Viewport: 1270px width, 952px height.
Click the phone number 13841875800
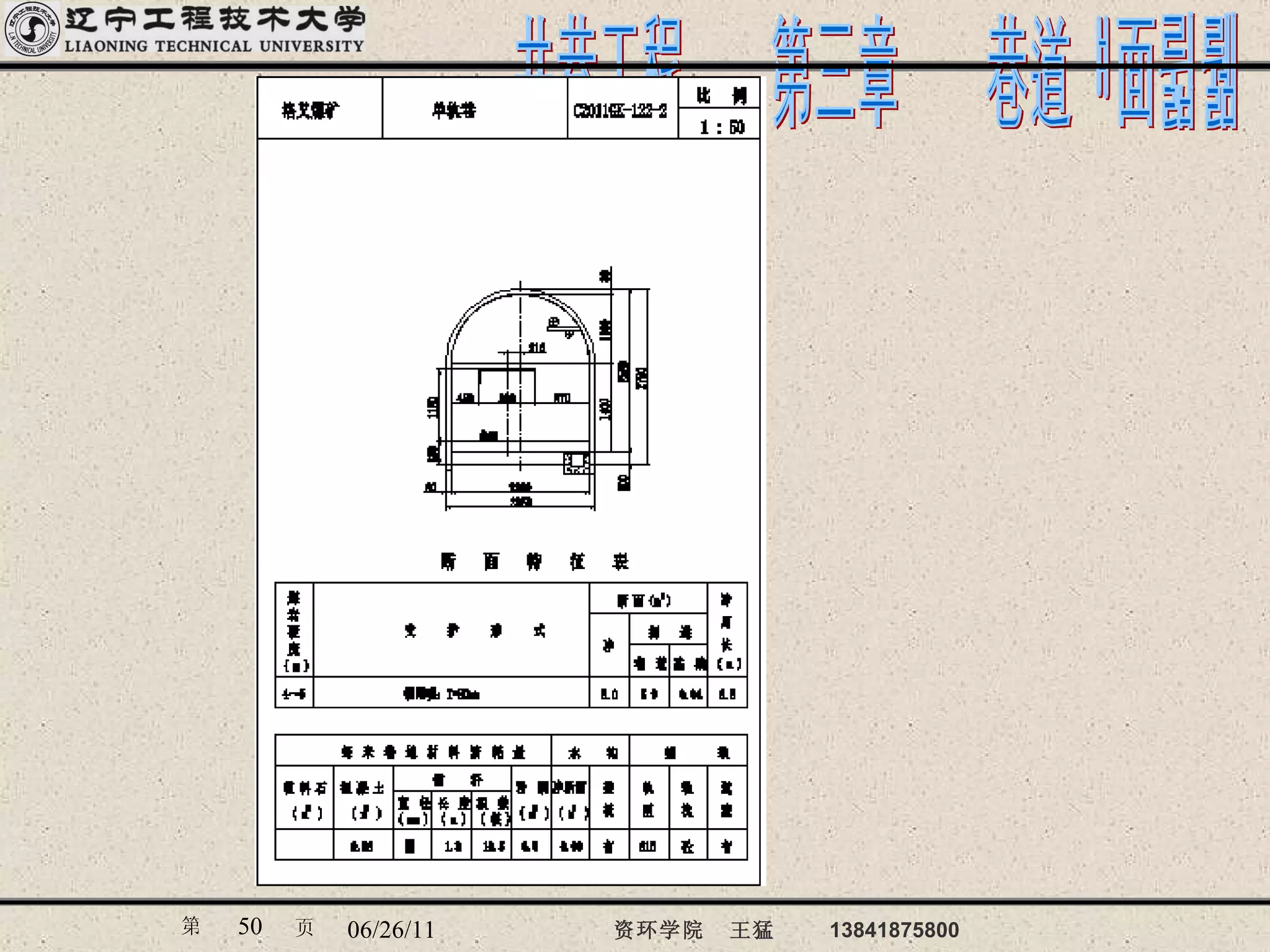[x=894, y=930]
